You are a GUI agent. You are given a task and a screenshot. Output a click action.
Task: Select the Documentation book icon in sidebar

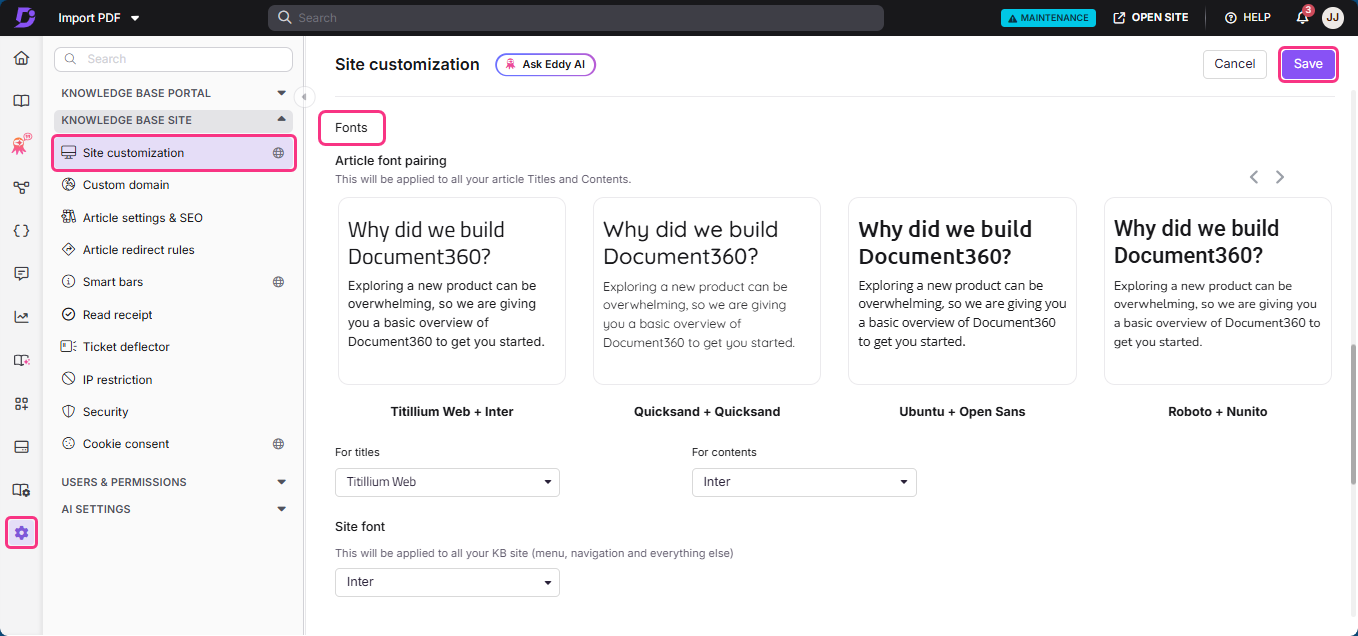point(21,100)
